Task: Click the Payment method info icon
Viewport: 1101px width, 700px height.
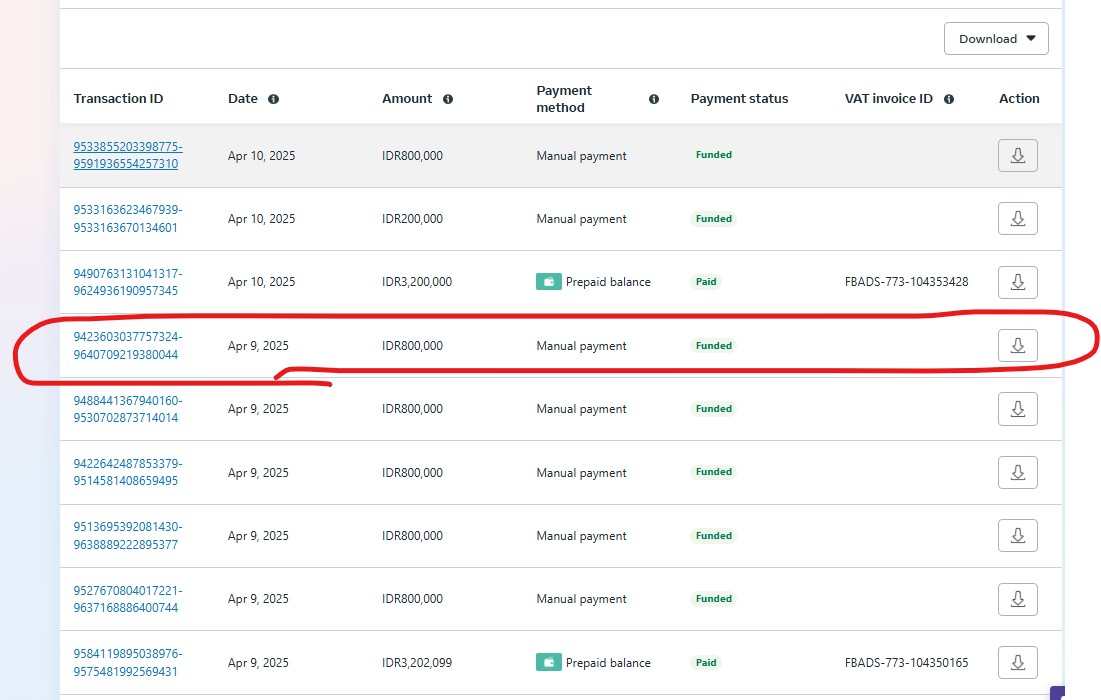Action: point(654,99)
